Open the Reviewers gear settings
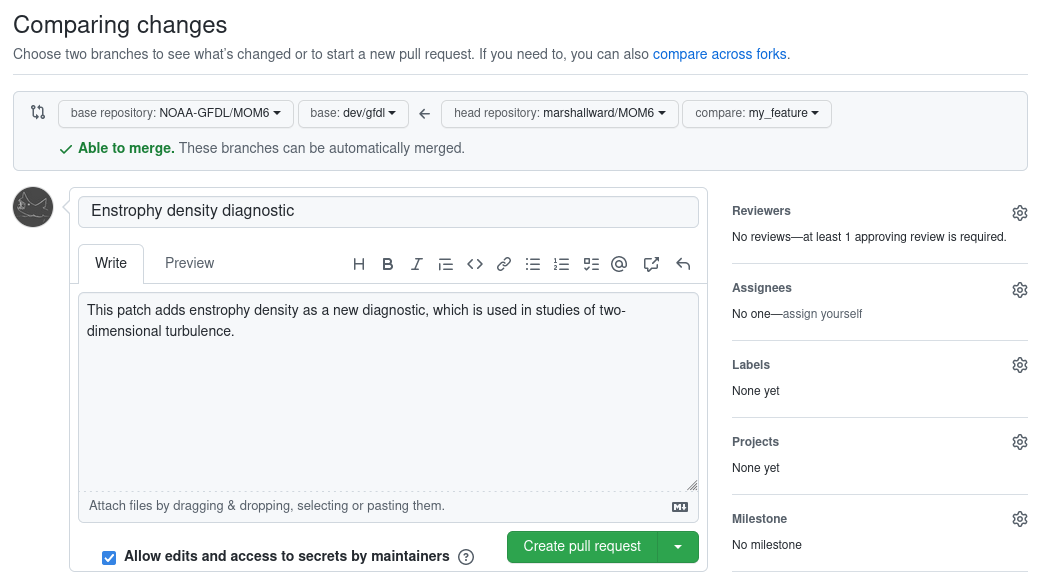This screenshot has height=581, width=1046. [1019, 213]
